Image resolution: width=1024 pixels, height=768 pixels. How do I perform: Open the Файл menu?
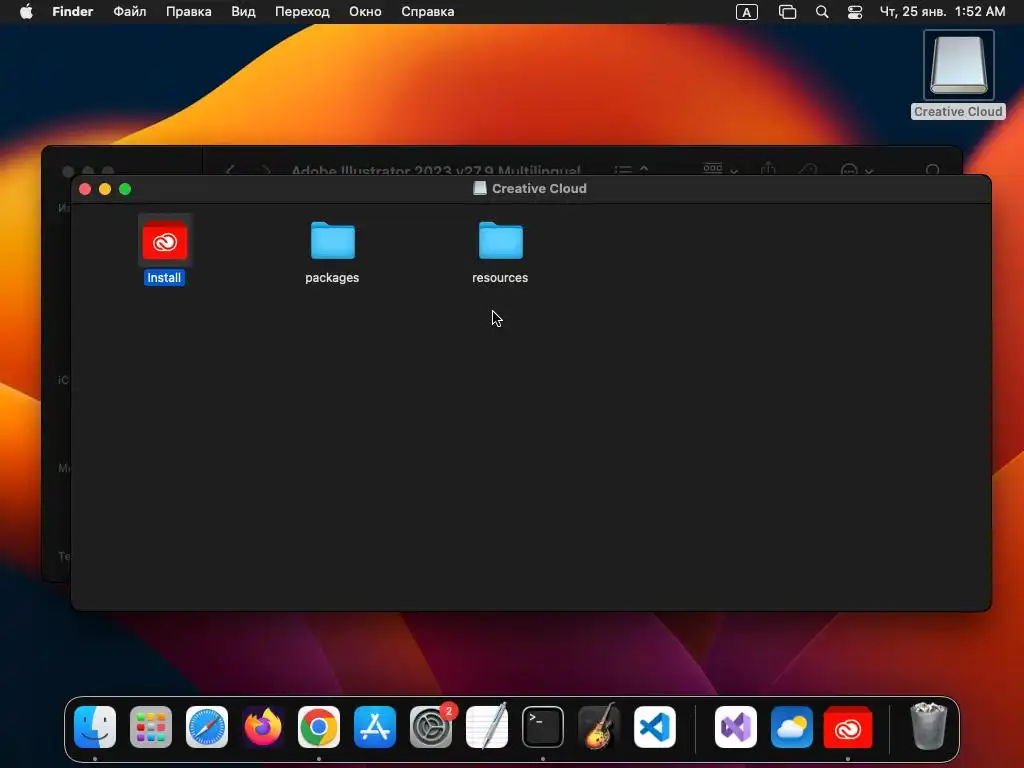(x=129, y=12)
